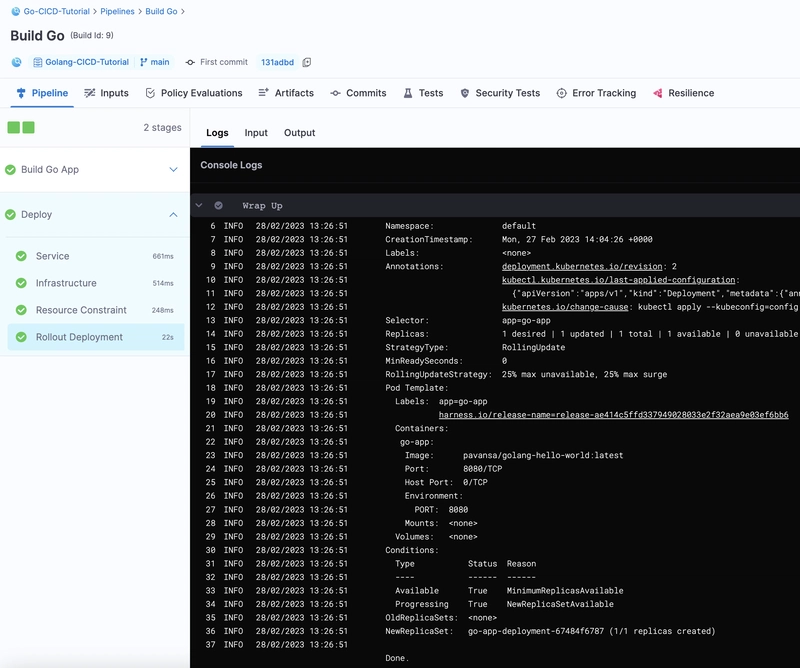
Task: Click the '2 stages' label
Action: [x=162, y=128]
